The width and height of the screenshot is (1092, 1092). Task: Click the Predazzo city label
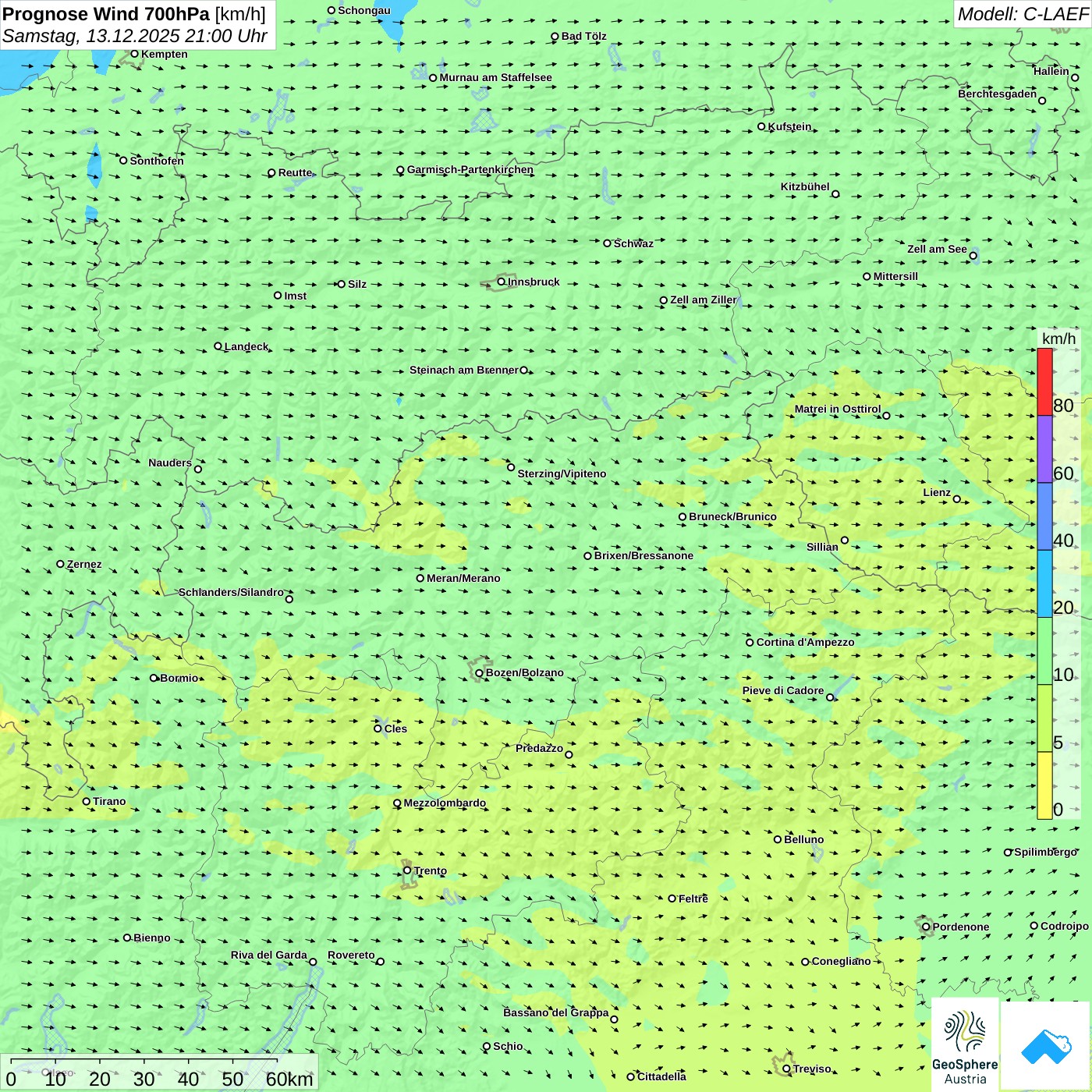539,748
